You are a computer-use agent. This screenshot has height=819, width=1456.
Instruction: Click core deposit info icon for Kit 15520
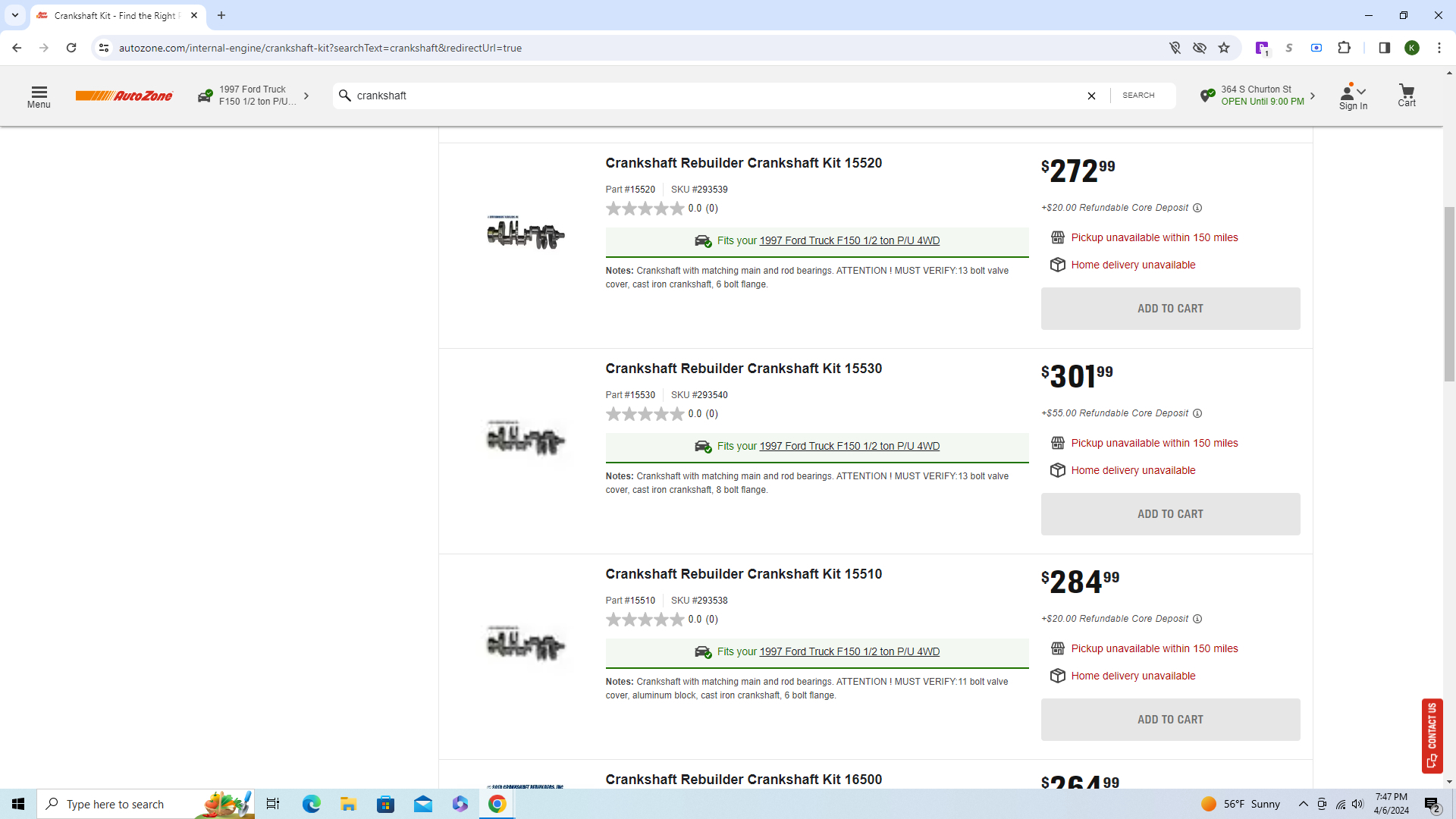point(1197,208)
